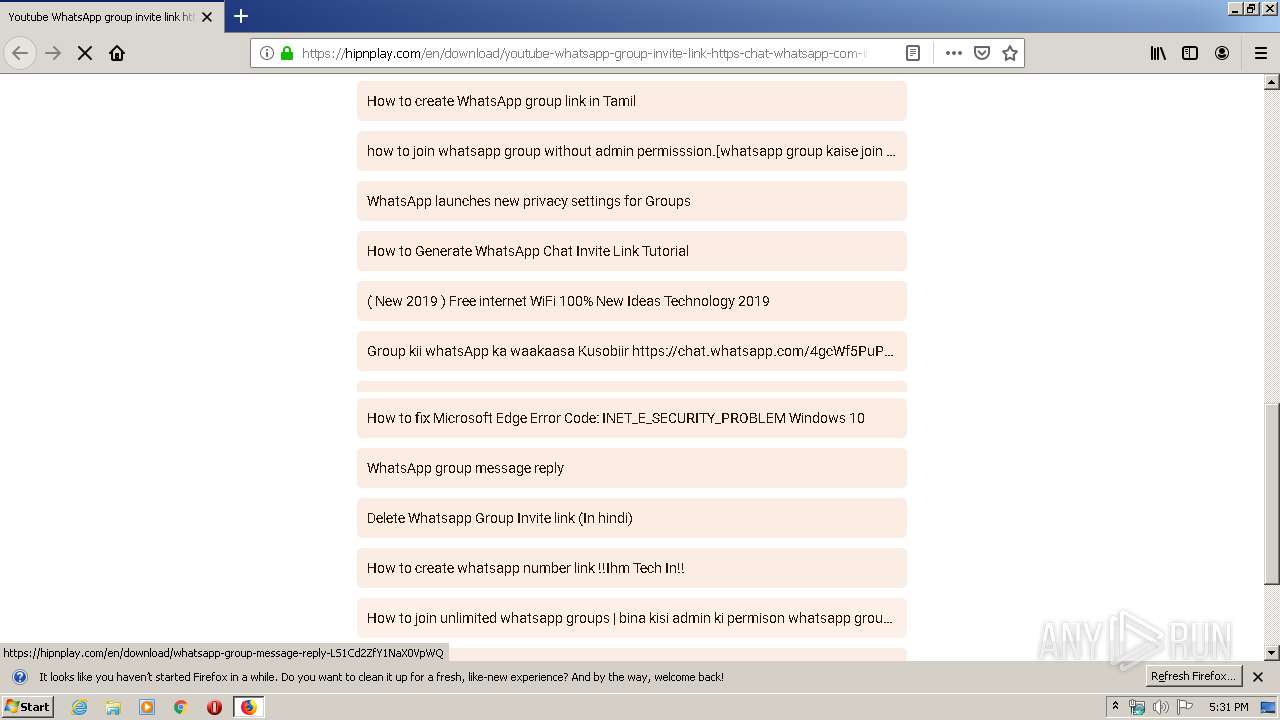Open 'How to Generate WhatsApp Chat Invite Link Tutorial'
Viewport: 1280px width, 720px height.
pos(632,251)
